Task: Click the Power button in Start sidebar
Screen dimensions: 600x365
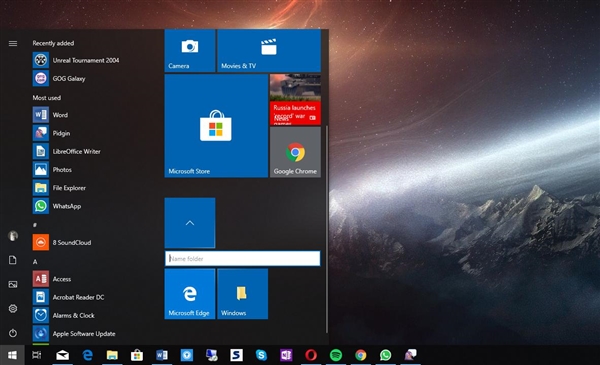Action: [13, 333]
